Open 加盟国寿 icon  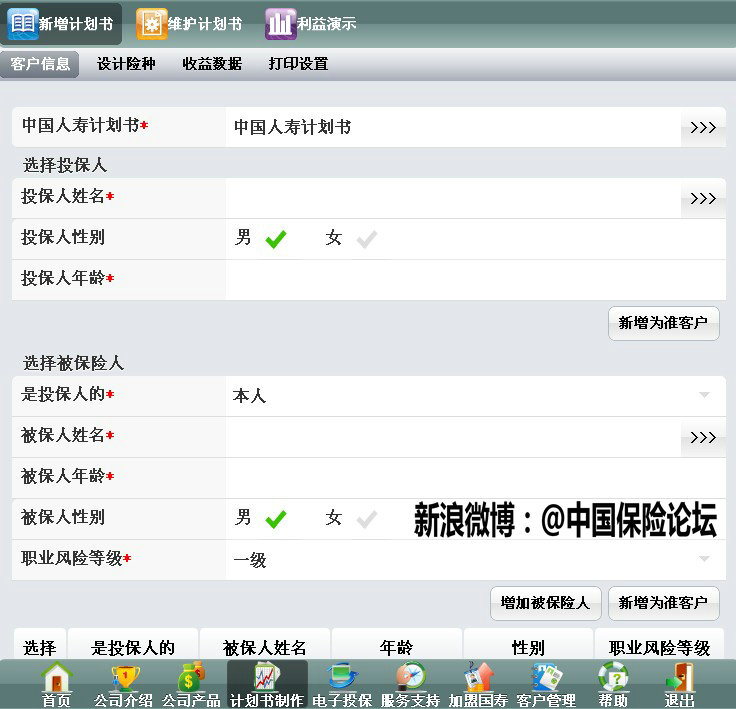coord(478,677)
